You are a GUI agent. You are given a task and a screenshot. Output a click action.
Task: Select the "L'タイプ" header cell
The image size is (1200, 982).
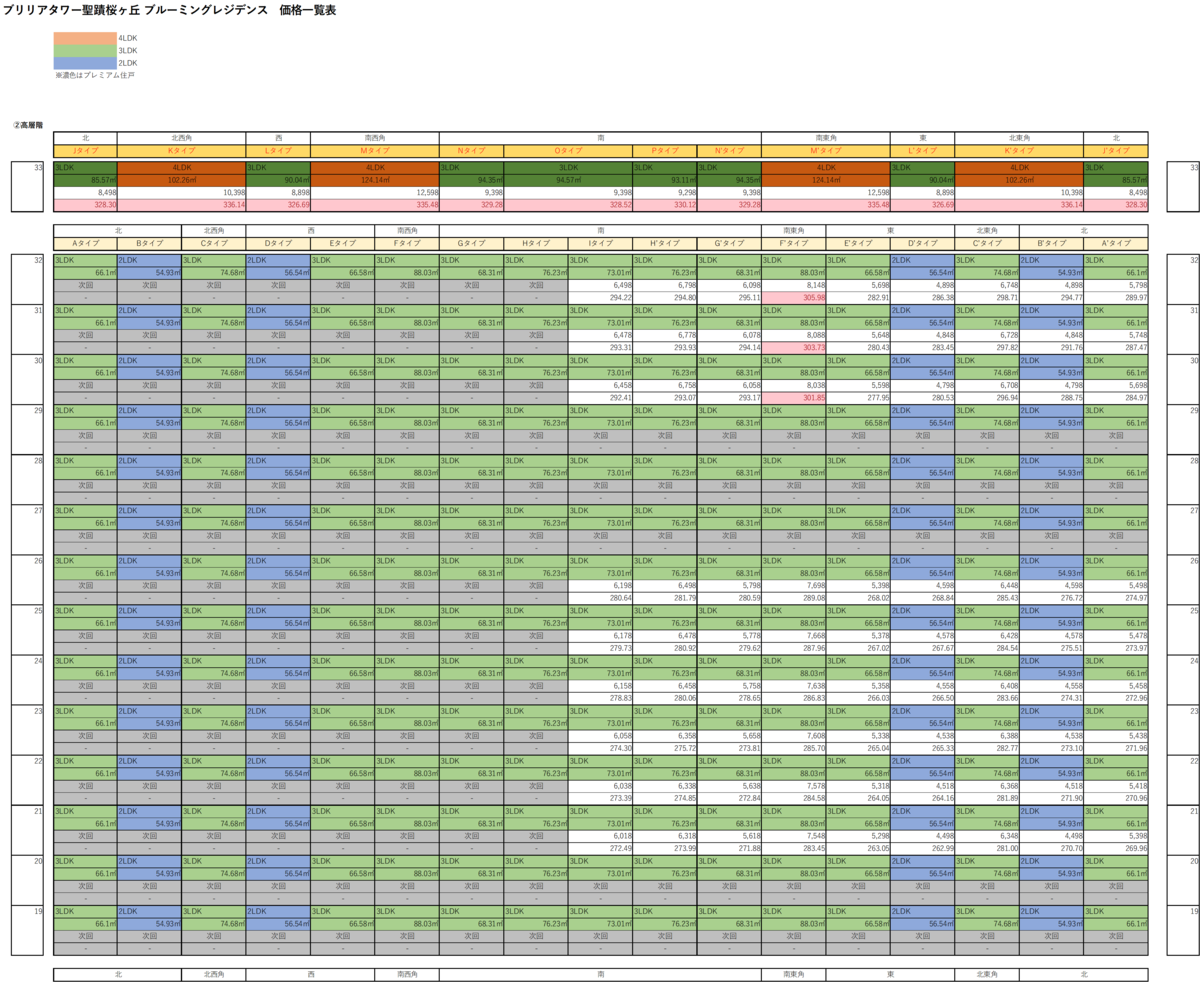pyautogui.click(x=922, y=150)
